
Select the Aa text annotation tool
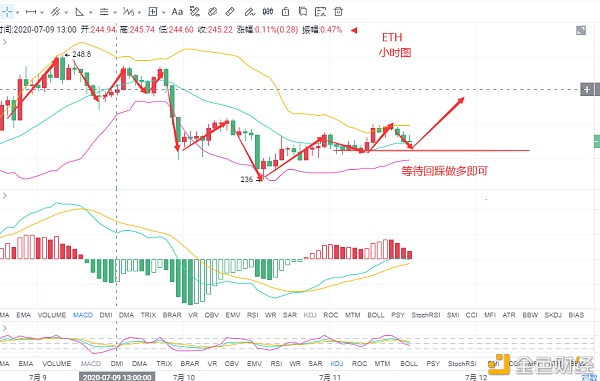pyautogui.click(x=177, y=12)
